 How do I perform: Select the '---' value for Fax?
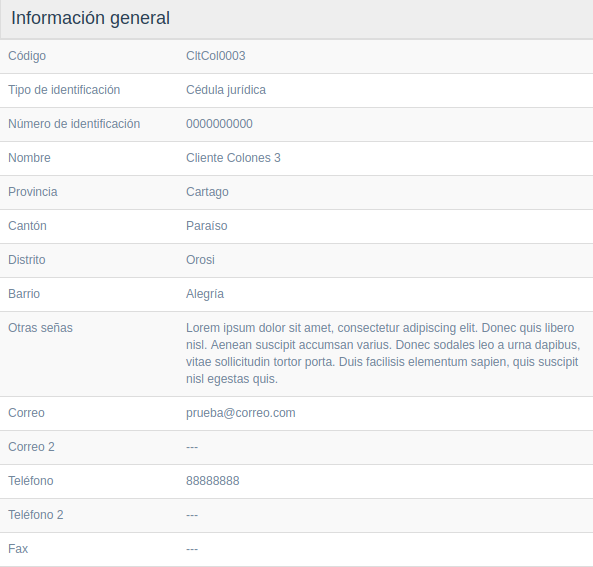[x=192, y=549]
